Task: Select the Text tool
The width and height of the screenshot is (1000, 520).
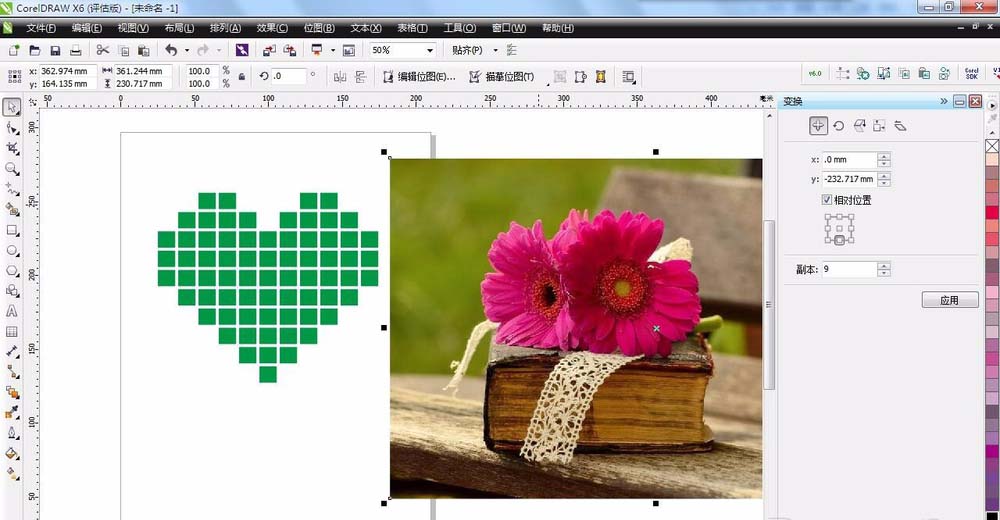Action: pyautogui.click(x=11, y=311)
